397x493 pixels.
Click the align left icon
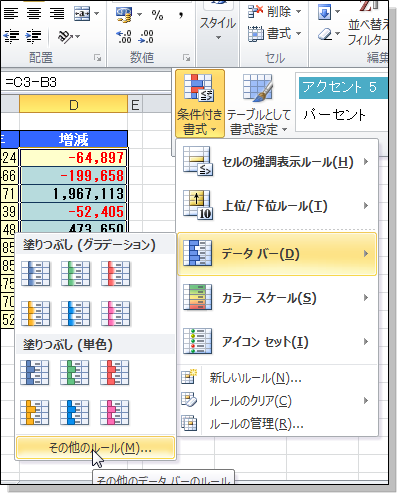[11, 14]
